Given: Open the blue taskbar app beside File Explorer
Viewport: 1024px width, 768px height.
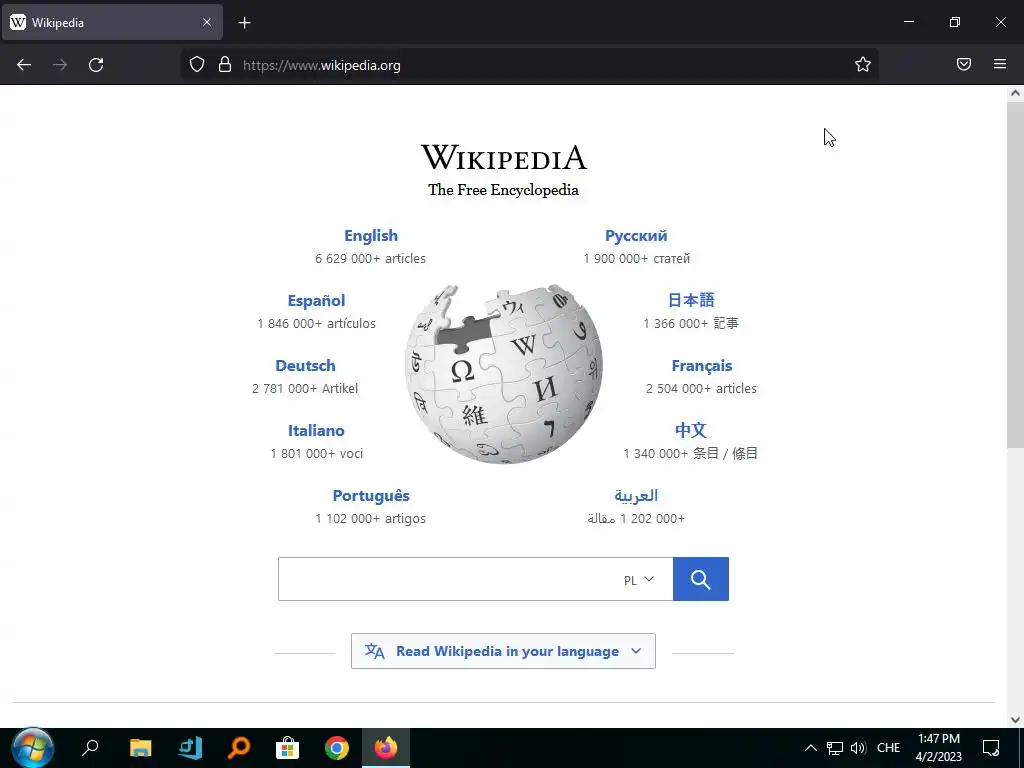Looking at the screenshot, I should 190,748.
